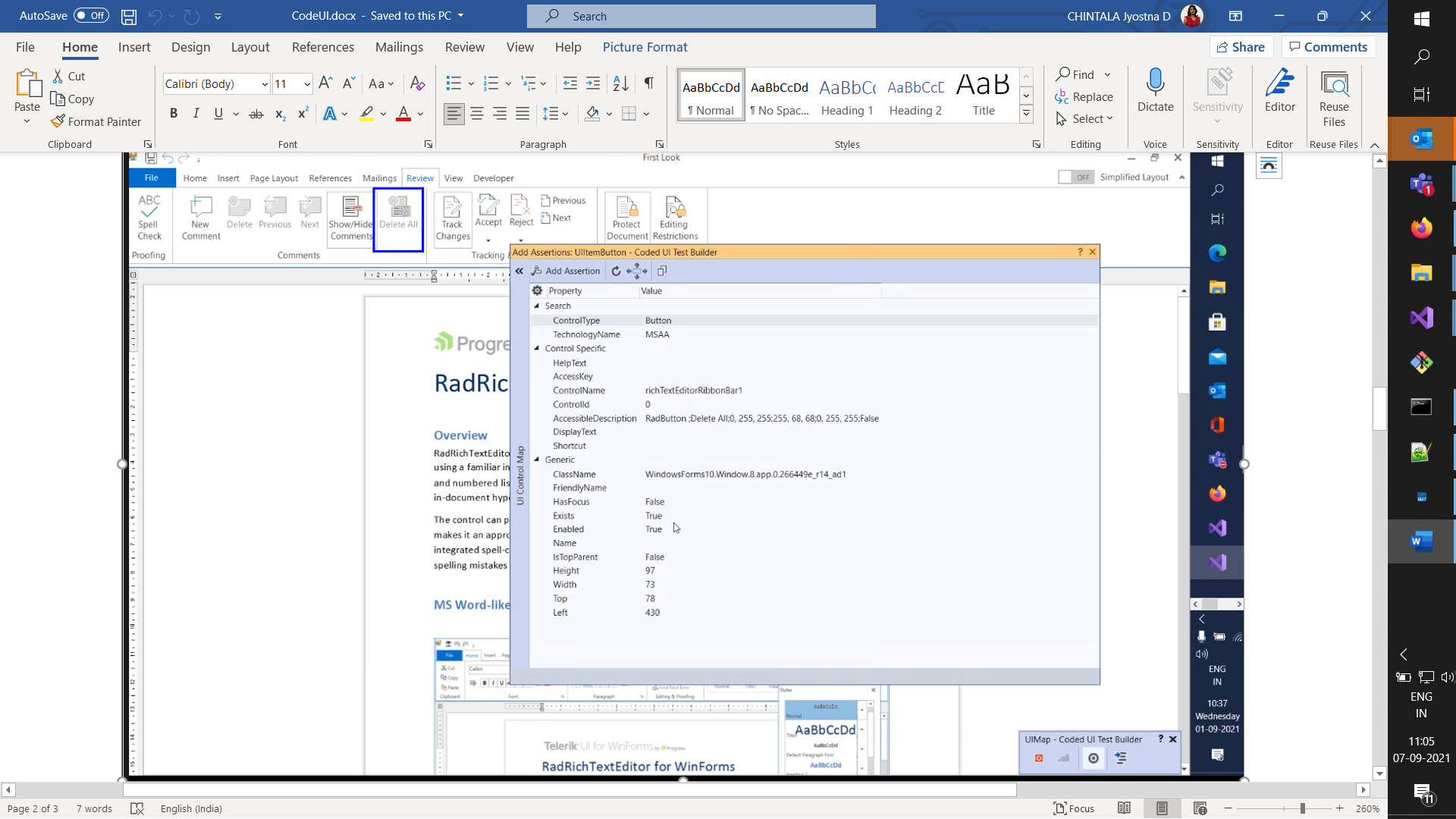Click the Sort icon in Paragraph group

click(620, 83)
